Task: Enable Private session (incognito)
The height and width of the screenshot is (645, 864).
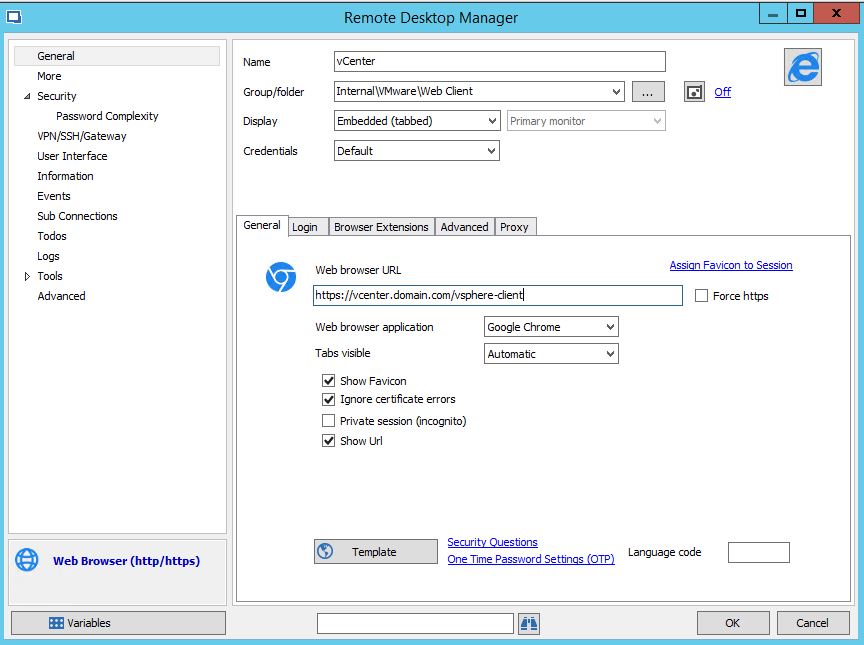Action: pos(328,421)
